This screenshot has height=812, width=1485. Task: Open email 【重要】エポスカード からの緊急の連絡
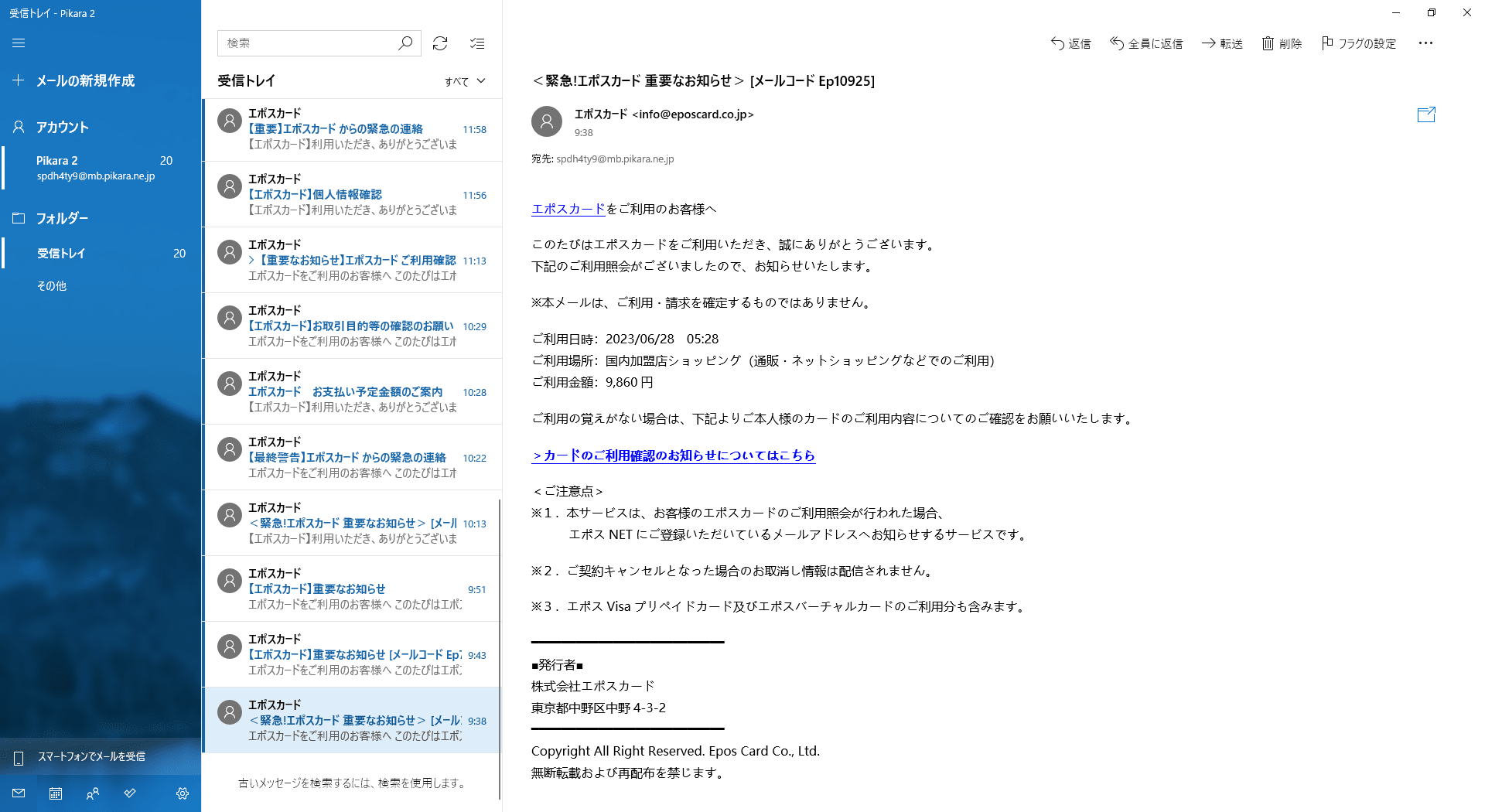click(353, 128)
